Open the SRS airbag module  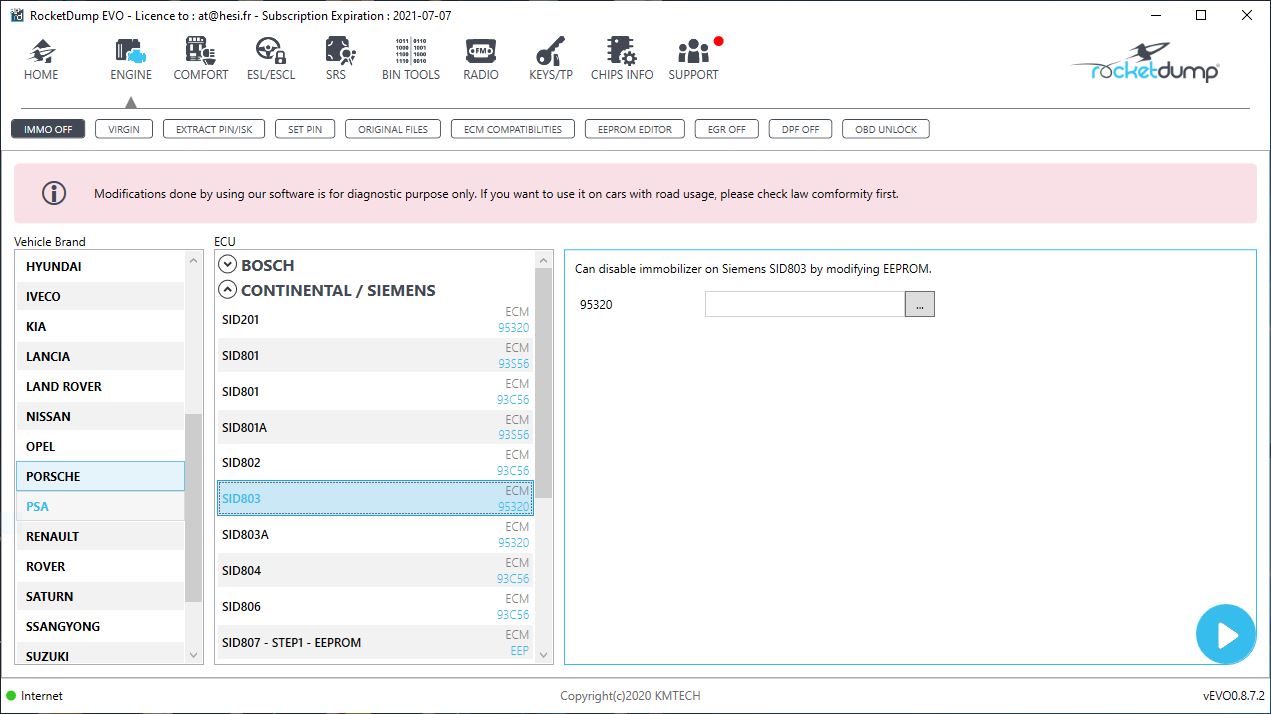tap(337, 57)
